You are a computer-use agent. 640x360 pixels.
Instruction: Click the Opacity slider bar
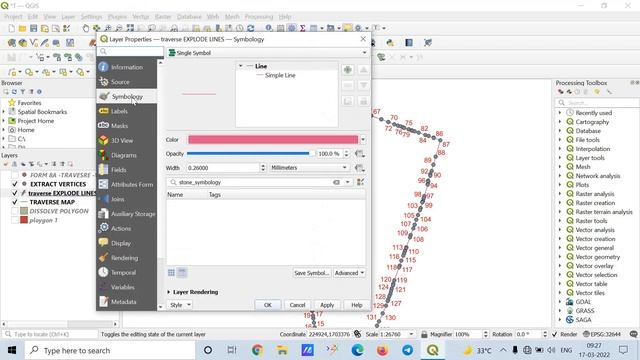251,154
